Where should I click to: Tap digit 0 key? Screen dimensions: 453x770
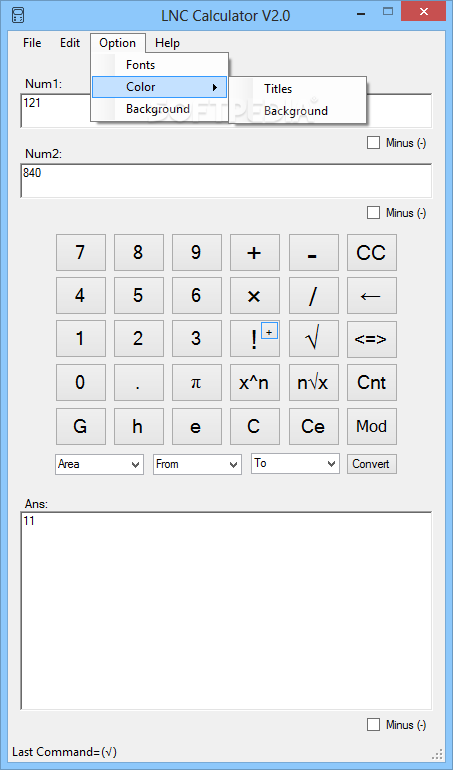click(81, 383)
